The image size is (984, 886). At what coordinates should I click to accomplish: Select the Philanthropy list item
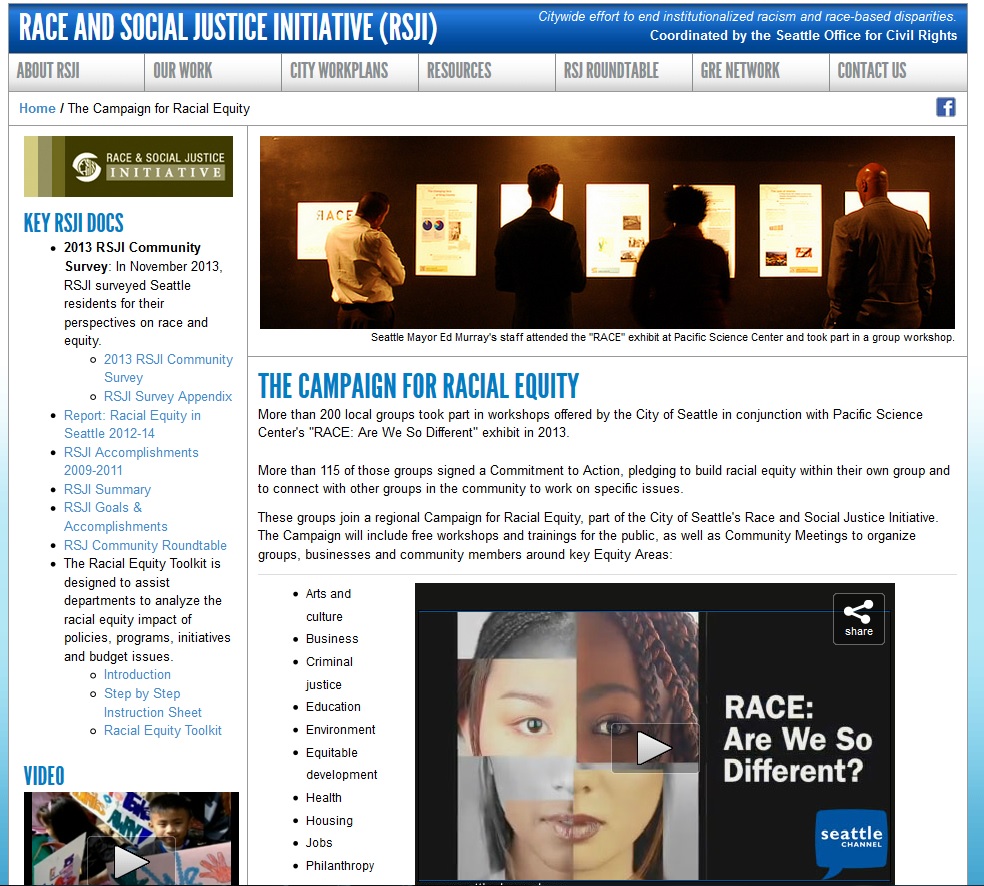click(340, 866)
